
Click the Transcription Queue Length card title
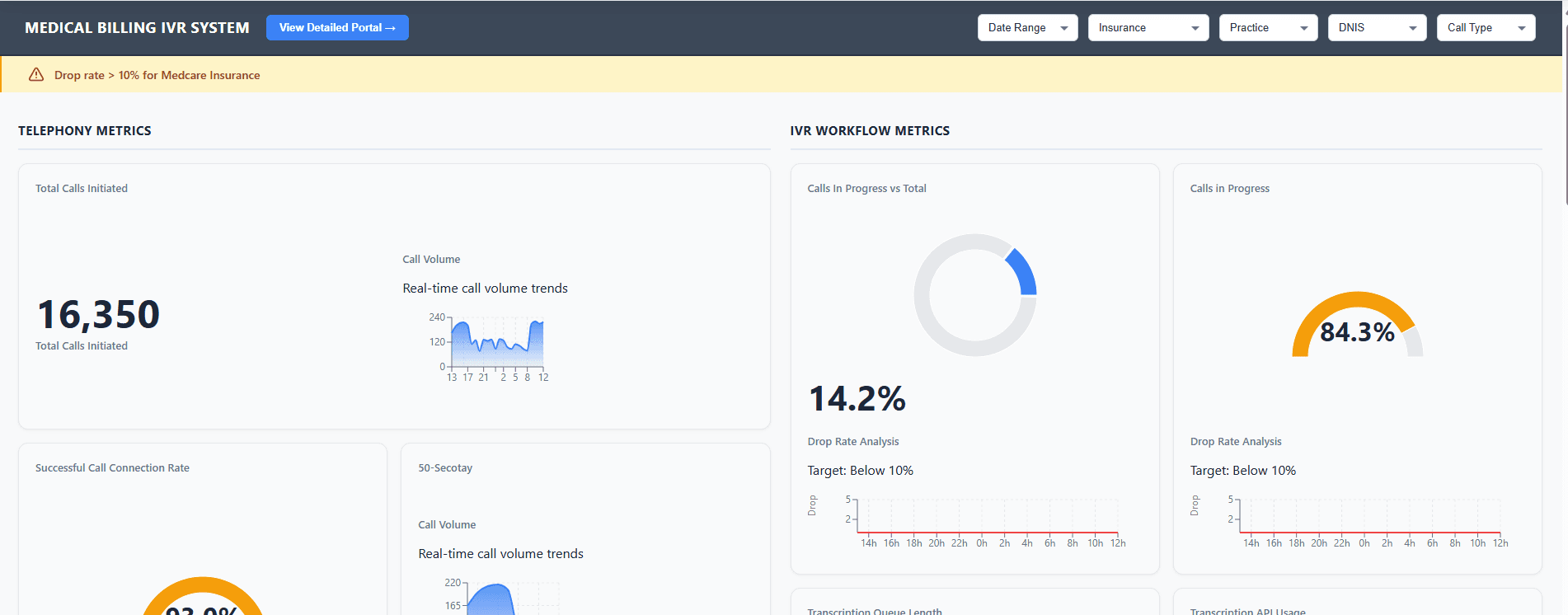(874, 611)
